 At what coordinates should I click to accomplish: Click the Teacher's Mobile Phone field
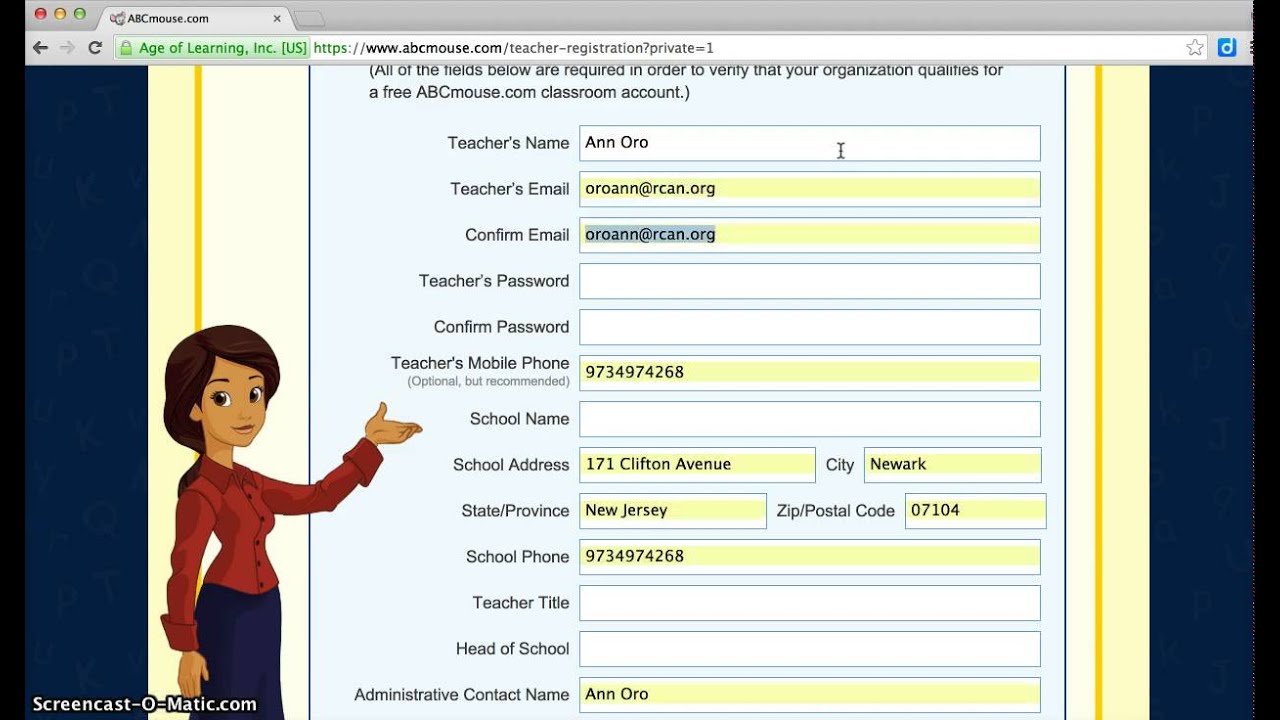(810, 373)
